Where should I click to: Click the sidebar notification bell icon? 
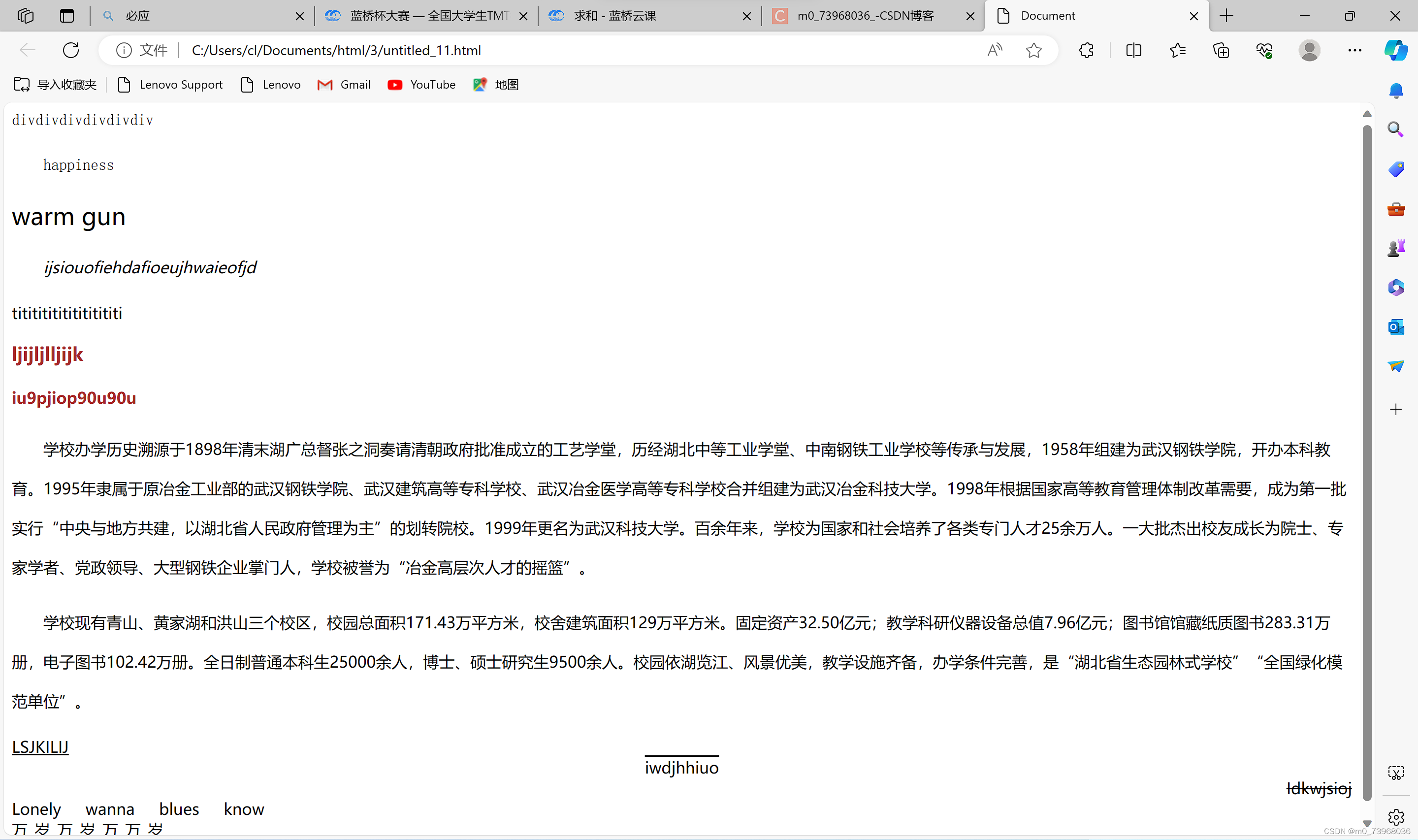[1395, 91]
